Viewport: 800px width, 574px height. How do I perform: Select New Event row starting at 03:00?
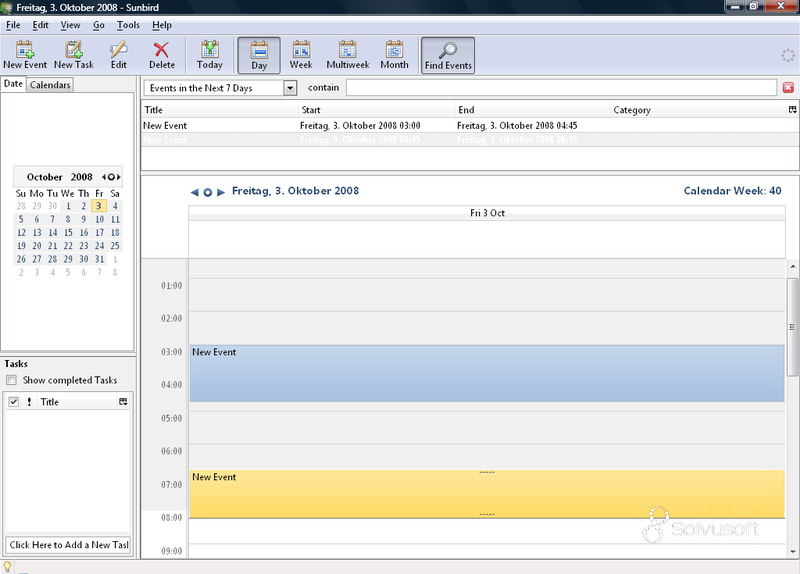pos(469,126)
